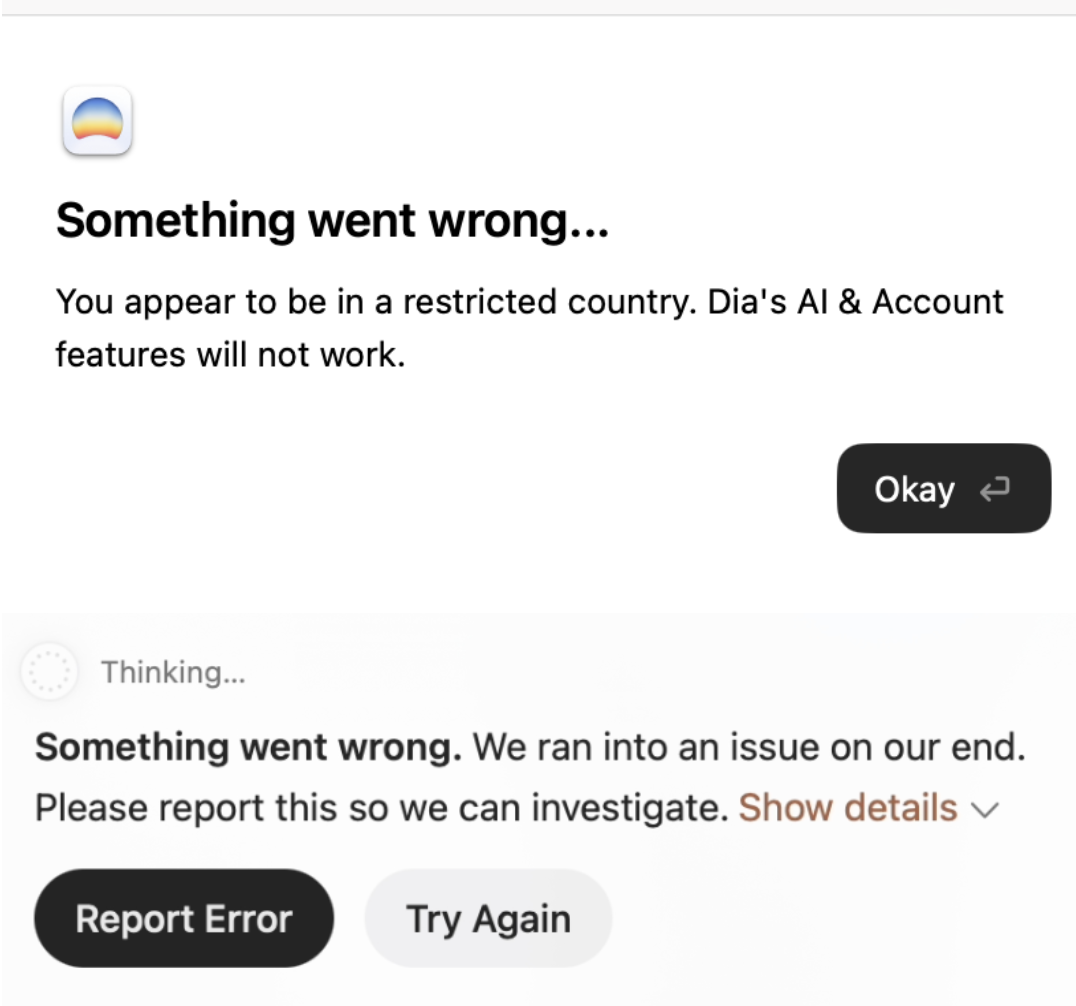This screenshot has height=1006, width=1076.
Task: Click "We ran into an issue on our end" text
Action: click(749, 747)
